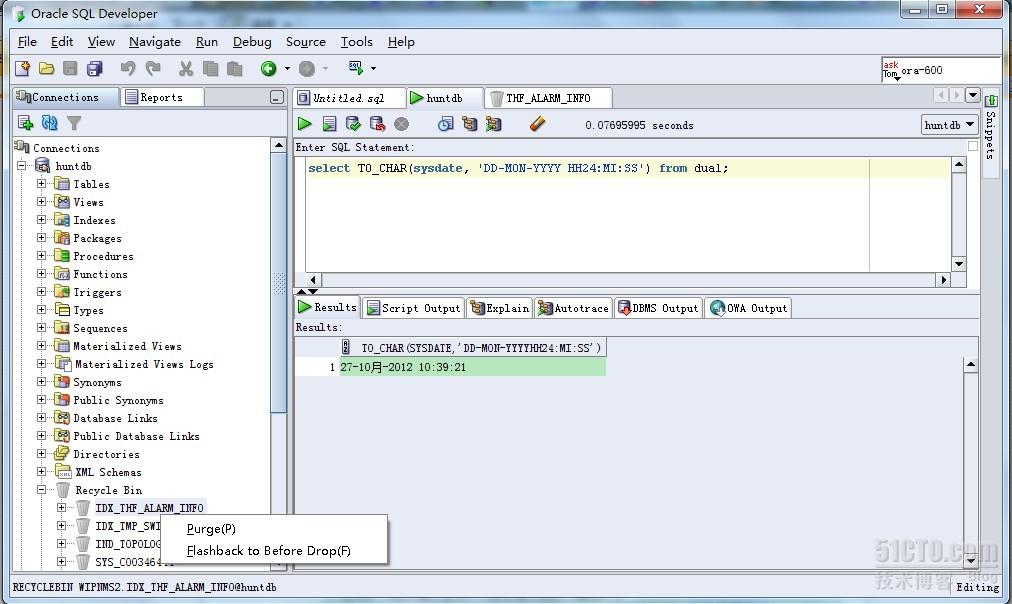This screenshot has width=1012, height=604.
Task: Open the Script Output tab
Action: 414,308
